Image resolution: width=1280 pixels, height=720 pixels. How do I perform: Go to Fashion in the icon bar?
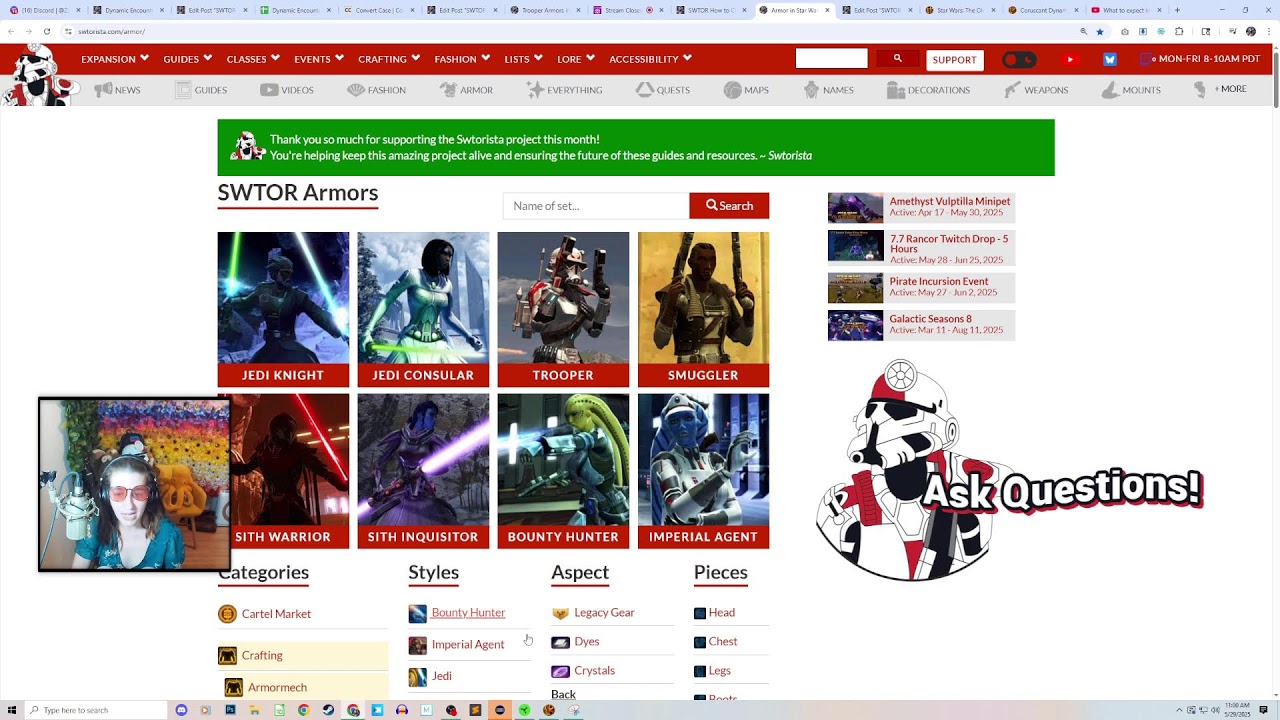356,90
